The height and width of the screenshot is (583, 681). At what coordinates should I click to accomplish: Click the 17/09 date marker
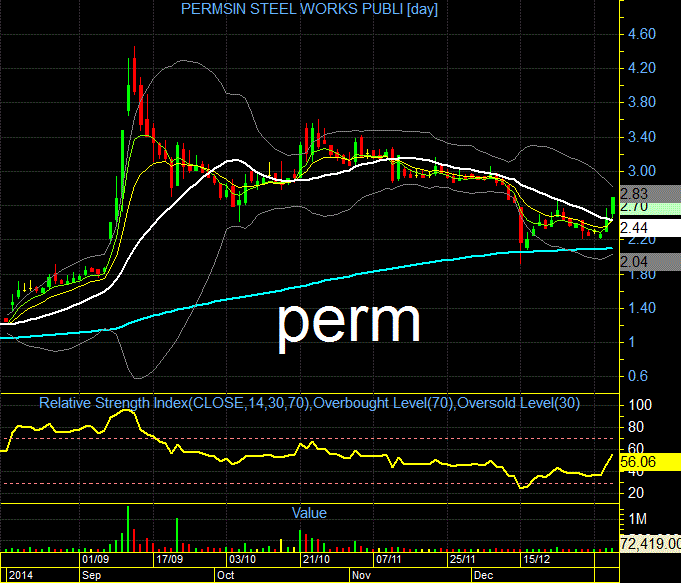click(169, 559)
